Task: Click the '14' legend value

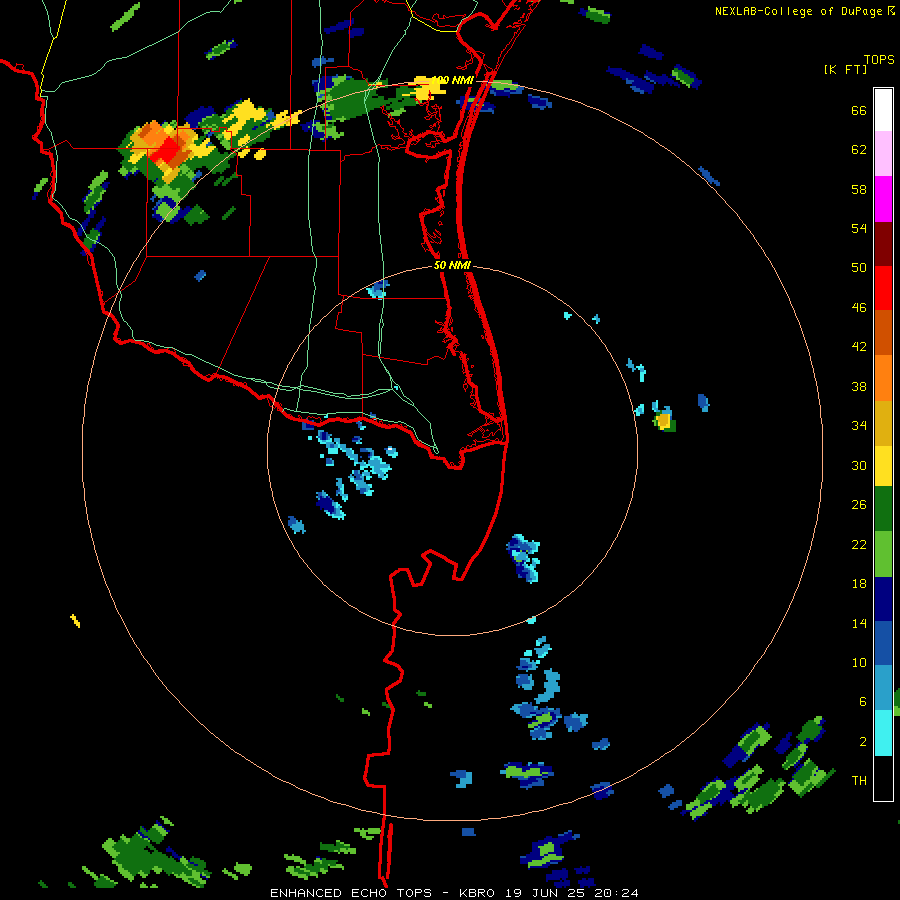Action: pyautogui.click(x=859, y=623)
